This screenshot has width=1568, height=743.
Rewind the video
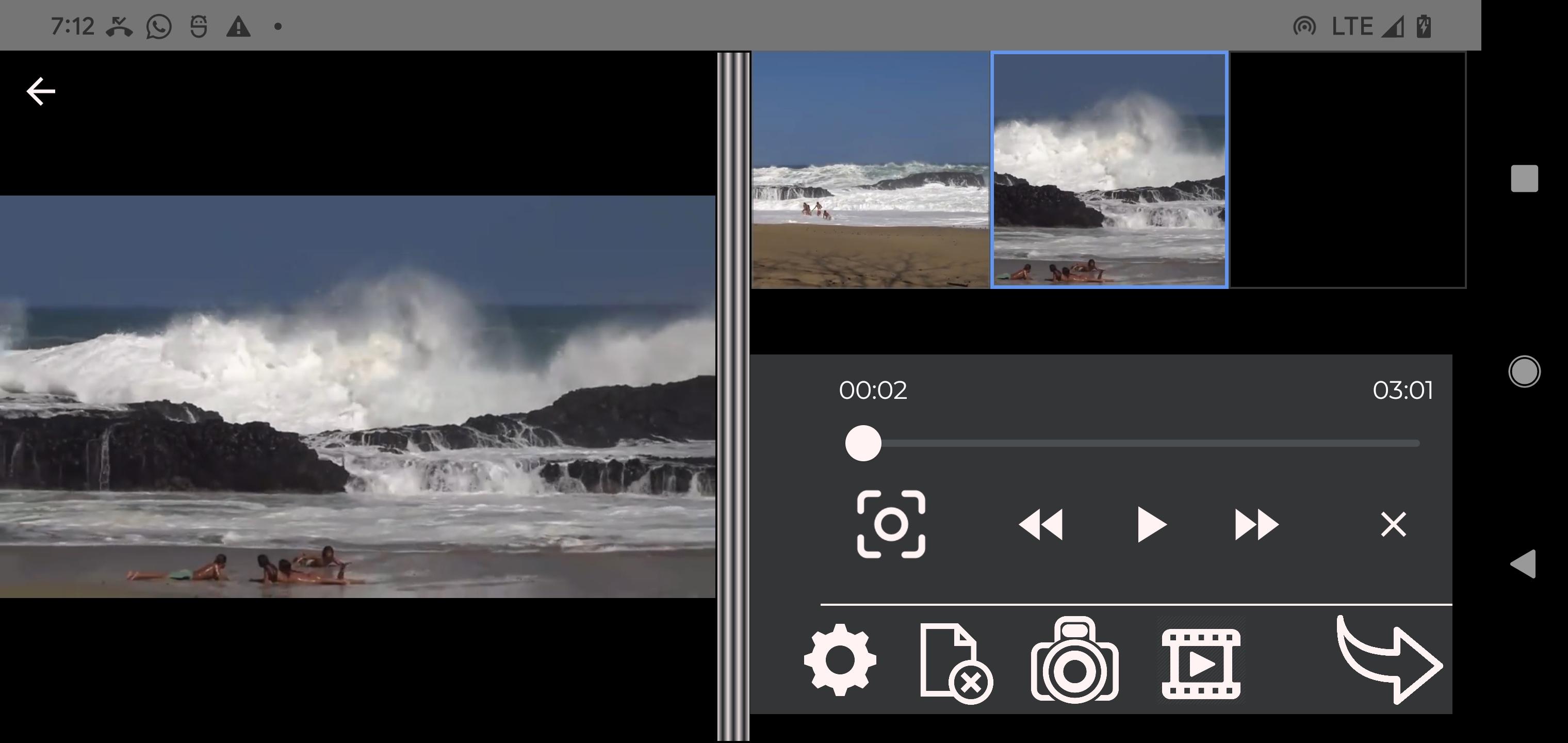(x=1041, y=524)
